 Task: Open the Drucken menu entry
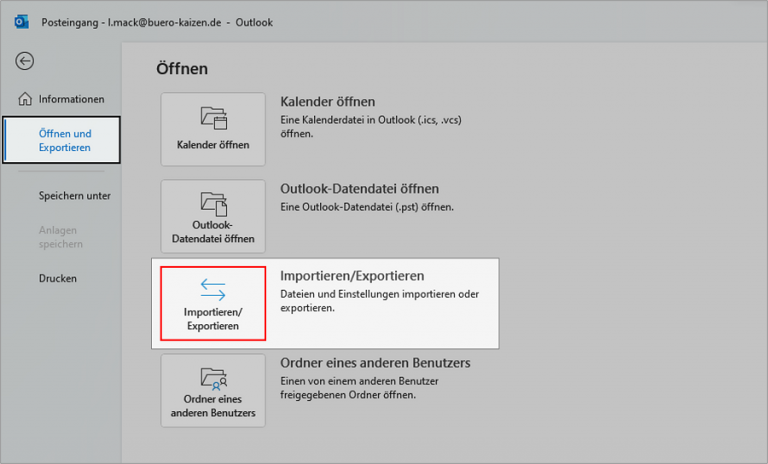(x=58, y=278)
